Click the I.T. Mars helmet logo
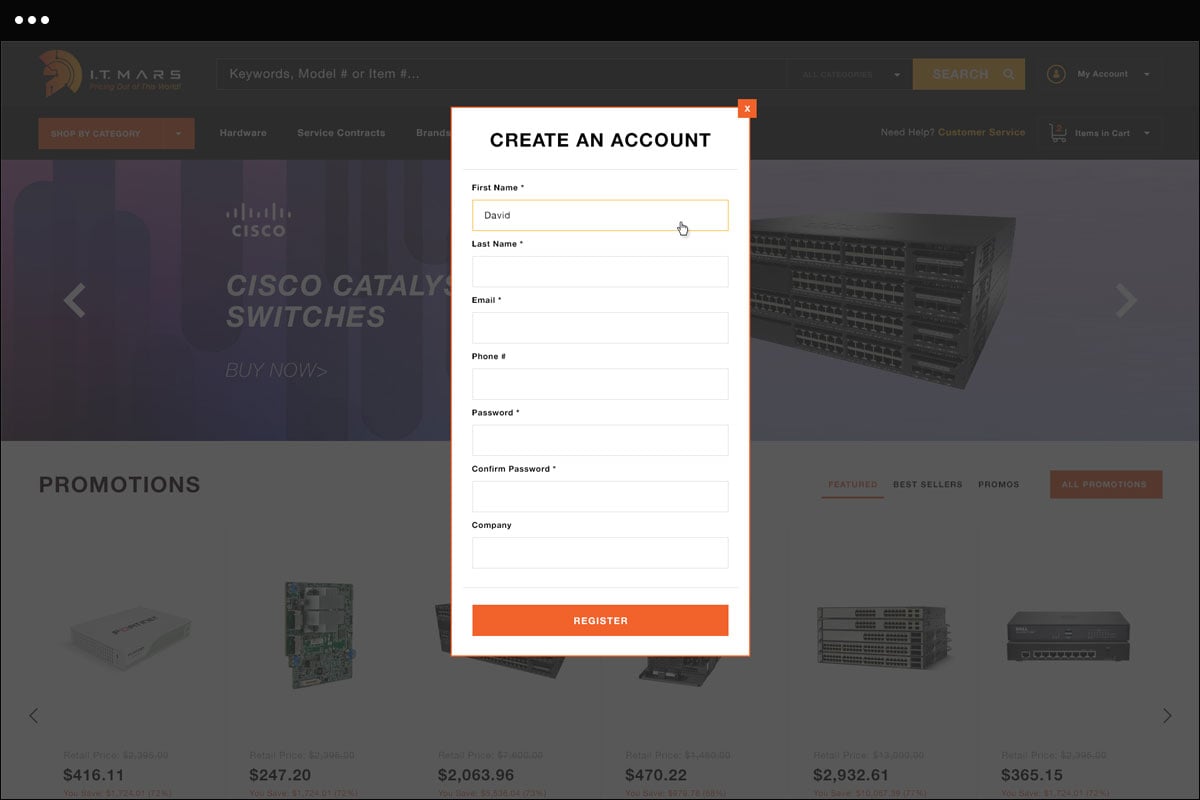The width and height of the screenshot is (1200, 800). point(60,74)
